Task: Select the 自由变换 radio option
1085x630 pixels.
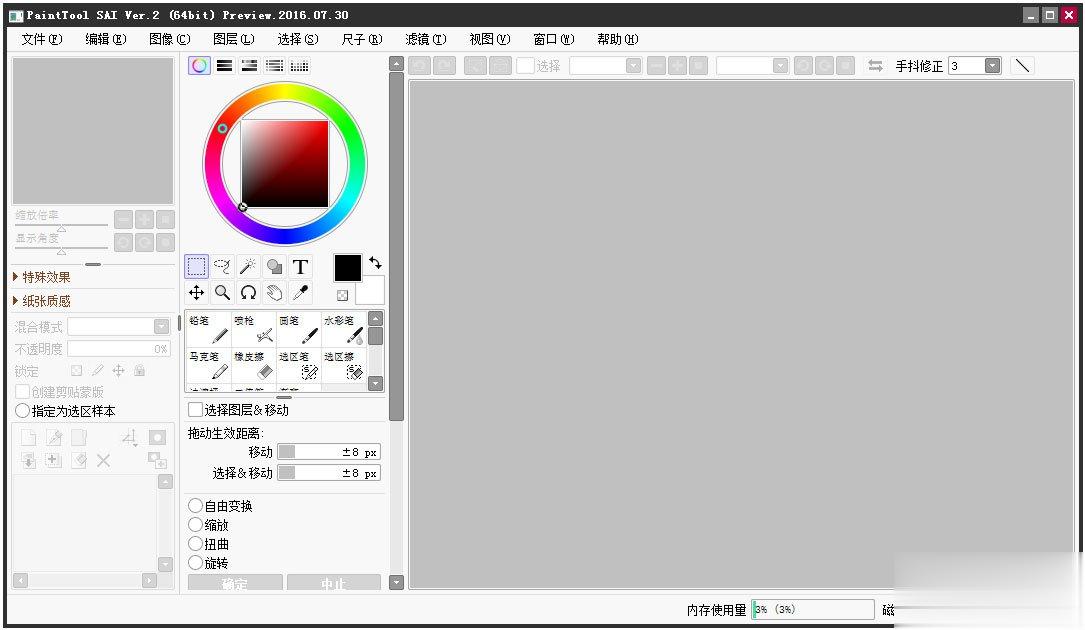Action: (196, 506)
